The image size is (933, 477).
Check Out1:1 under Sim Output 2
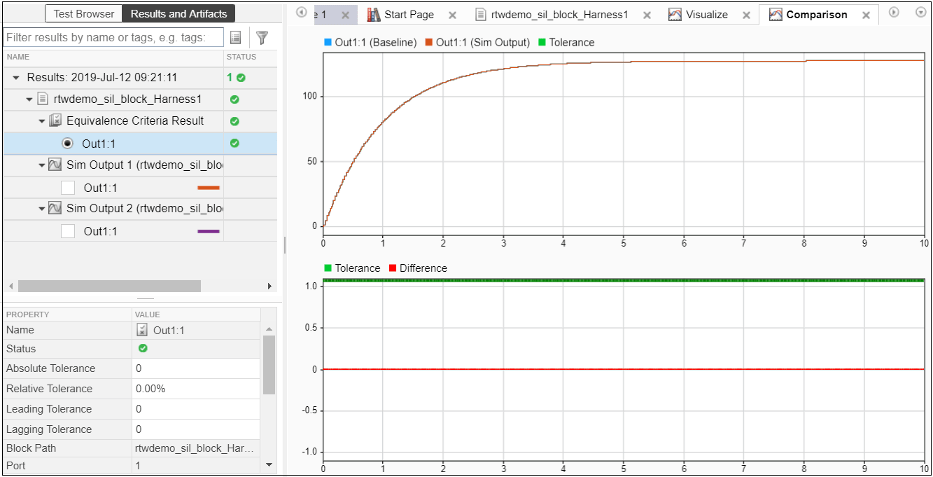[x=68, y=231]
